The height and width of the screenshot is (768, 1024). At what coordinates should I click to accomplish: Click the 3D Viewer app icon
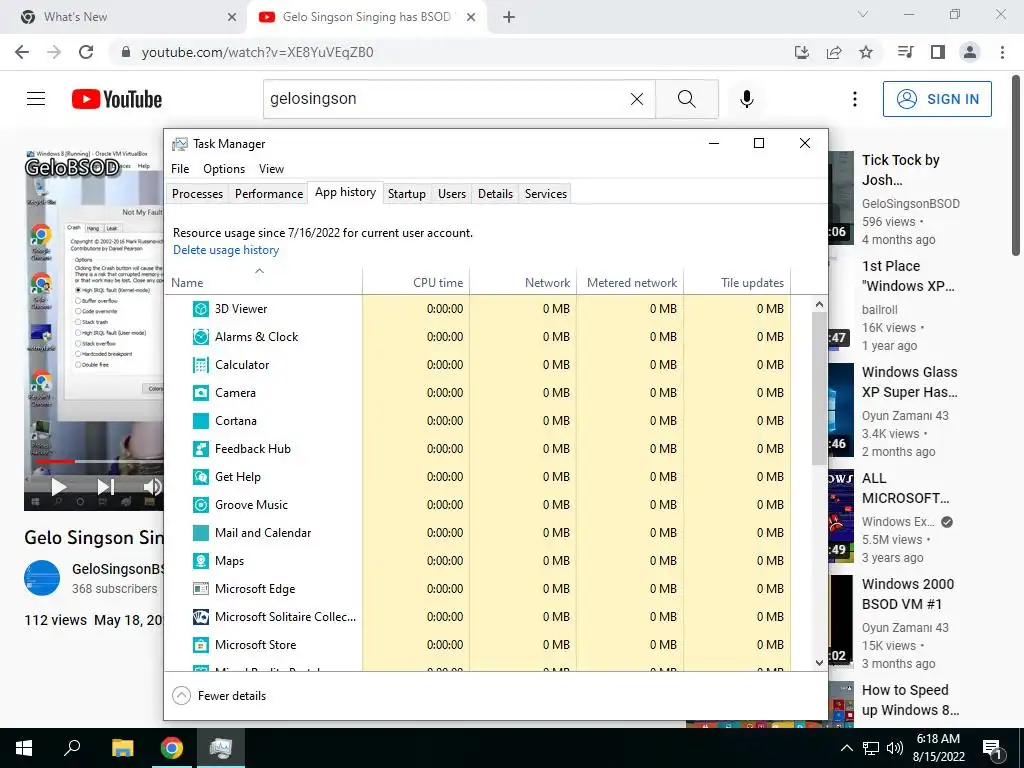click(x=200, y=309)
